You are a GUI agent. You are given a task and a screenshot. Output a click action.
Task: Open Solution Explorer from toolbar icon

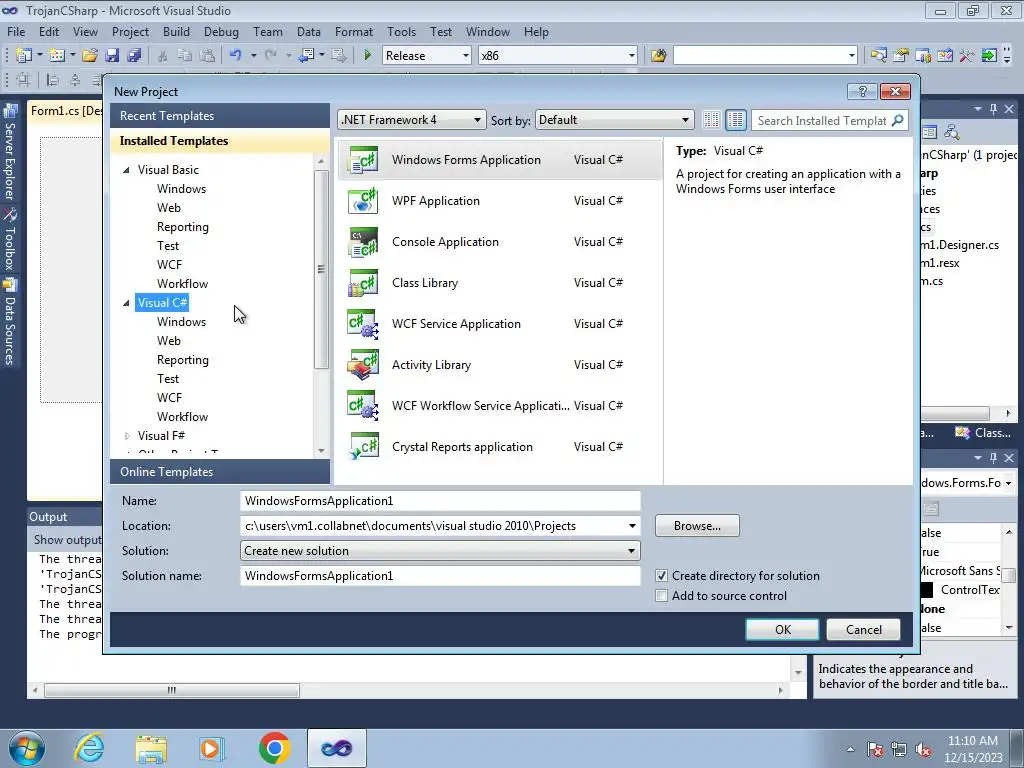coord(878,56)
